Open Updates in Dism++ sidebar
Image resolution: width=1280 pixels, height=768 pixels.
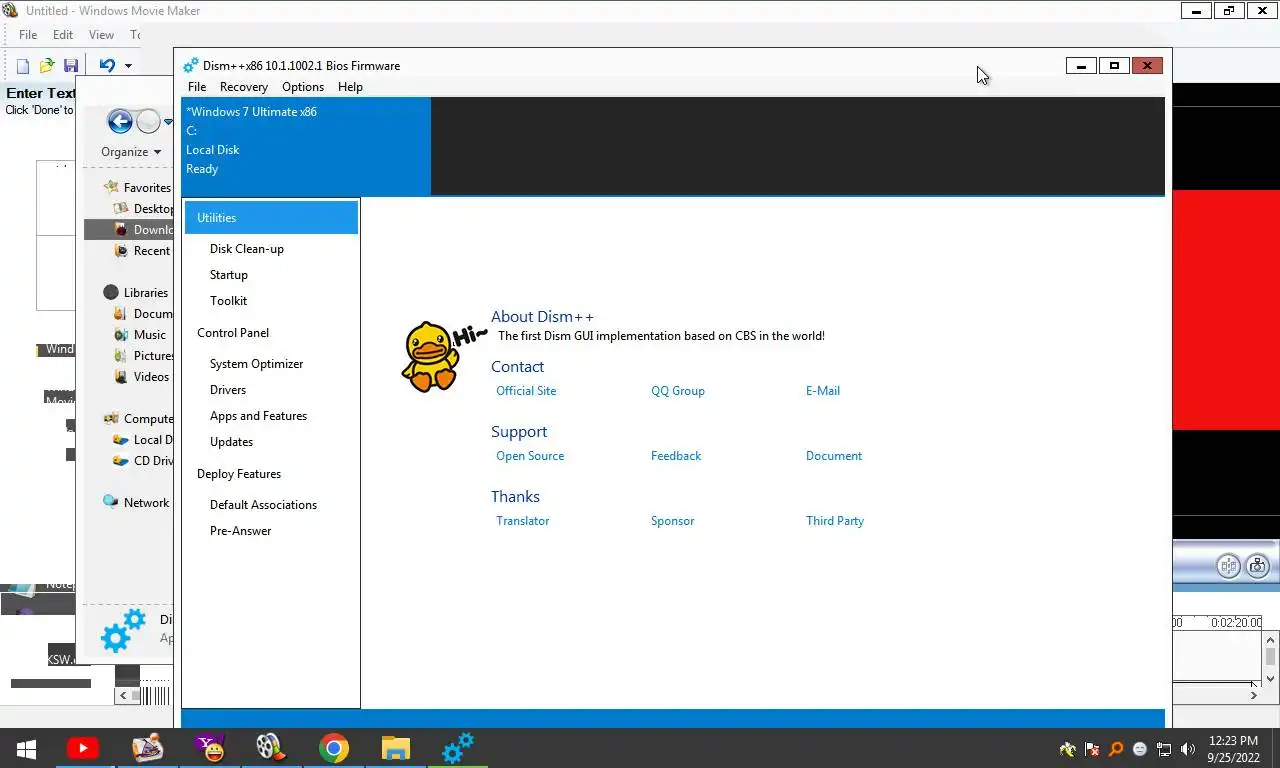pos(232,442)
